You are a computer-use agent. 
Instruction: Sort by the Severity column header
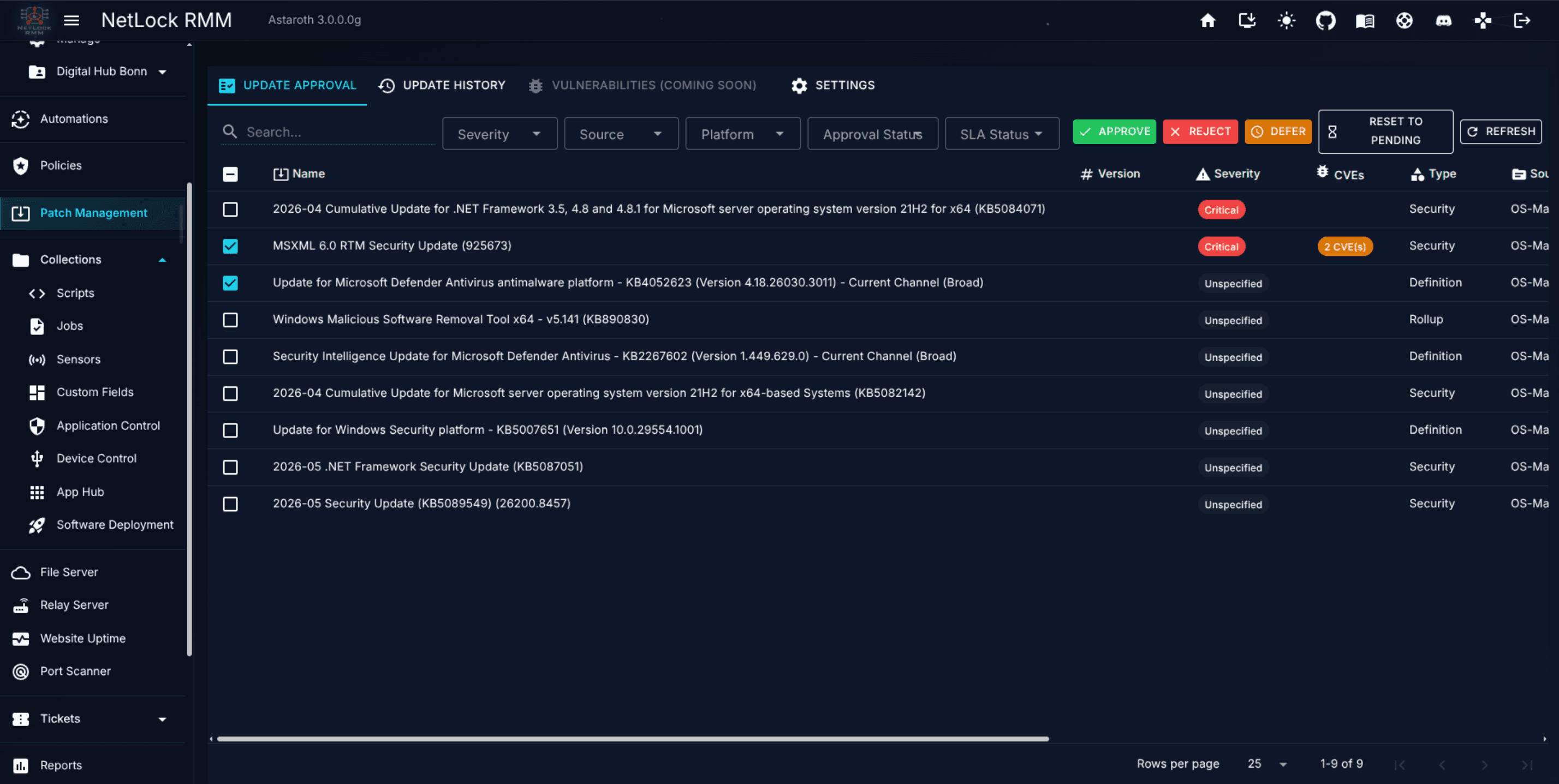pos(1228,174)
